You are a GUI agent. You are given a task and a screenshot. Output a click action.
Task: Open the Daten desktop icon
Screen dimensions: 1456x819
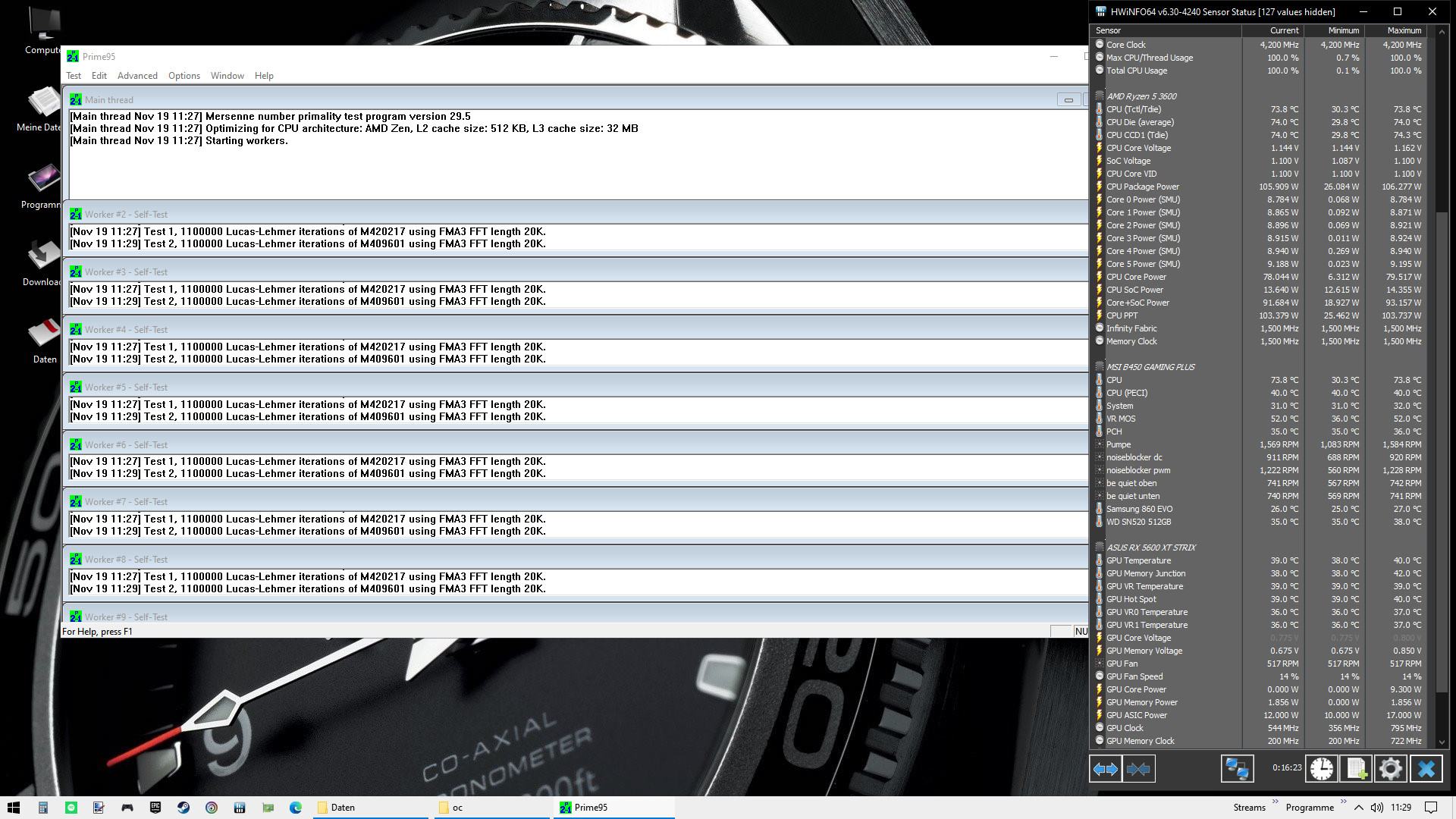[x=44, y=340]
